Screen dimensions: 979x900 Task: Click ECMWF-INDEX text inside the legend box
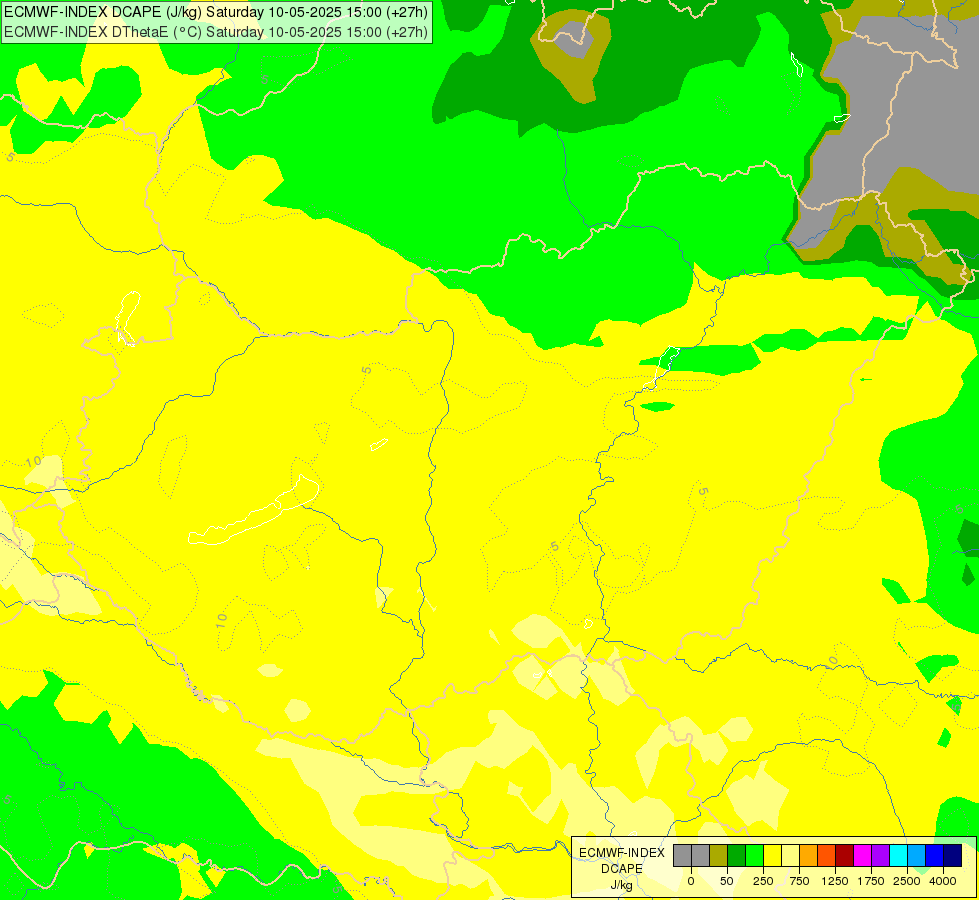coord(622,853)
